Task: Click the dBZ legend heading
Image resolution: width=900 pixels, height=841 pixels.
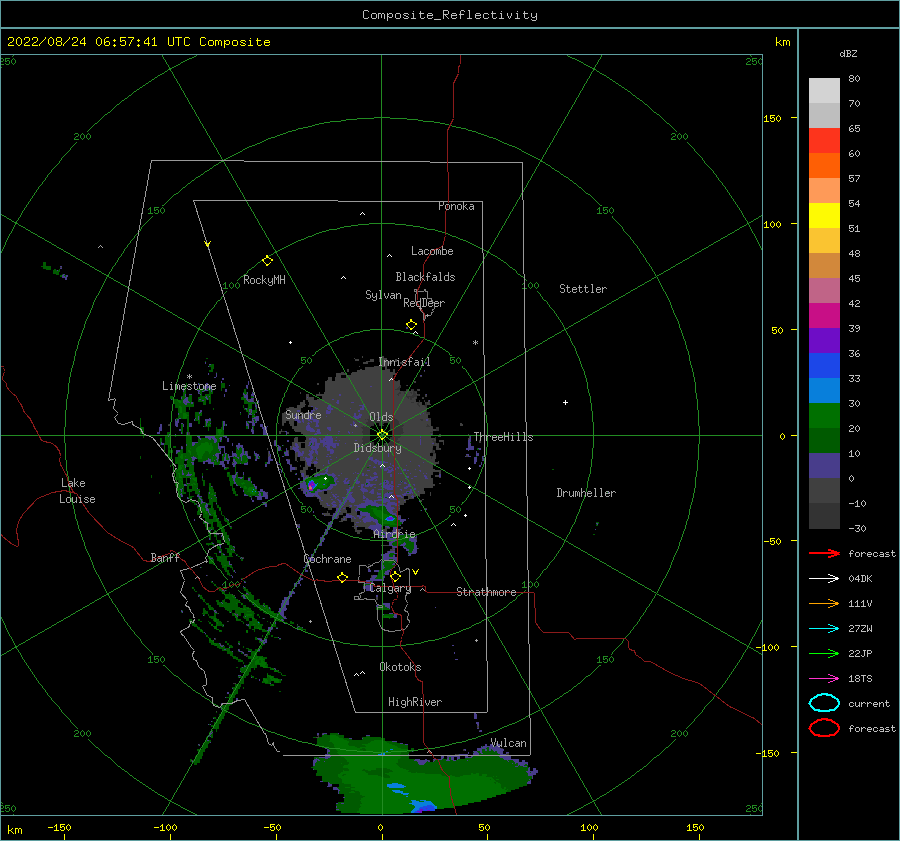Action: (x=848, y=53)
